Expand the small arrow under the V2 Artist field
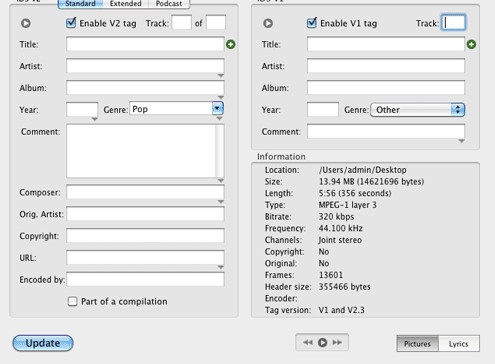This screenshot has height=364, width=495. click(221, 76)
